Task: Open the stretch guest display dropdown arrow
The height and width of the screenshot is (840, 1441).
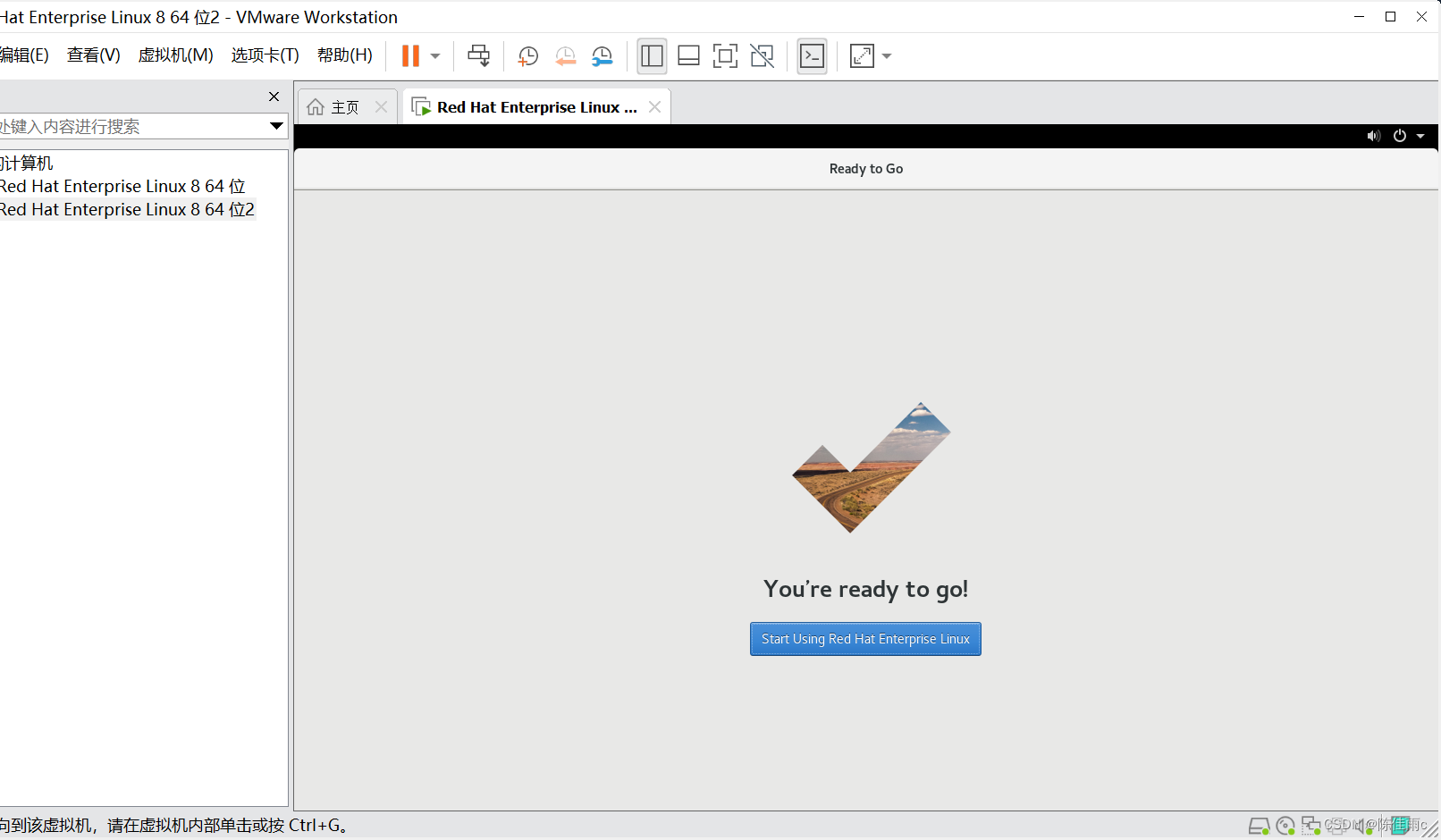Action: coord(887,56)
